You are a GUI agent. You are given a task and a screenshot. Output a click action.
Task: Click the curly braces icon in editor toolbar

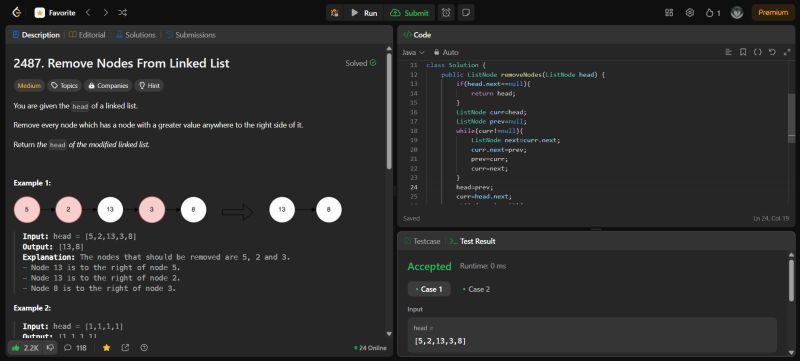coord(758,52)
